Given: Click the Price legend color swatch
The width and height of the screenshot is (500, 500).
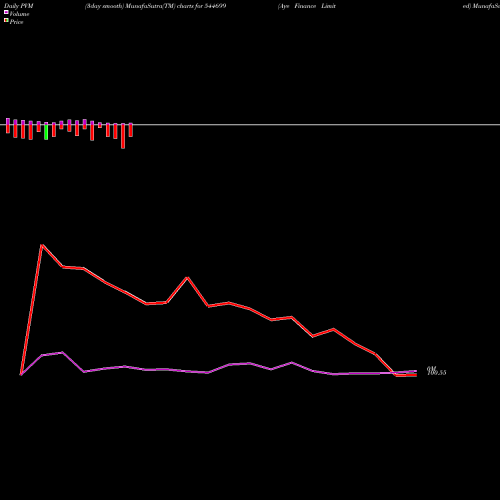Looking at the screenshot, I should (6, 20).
